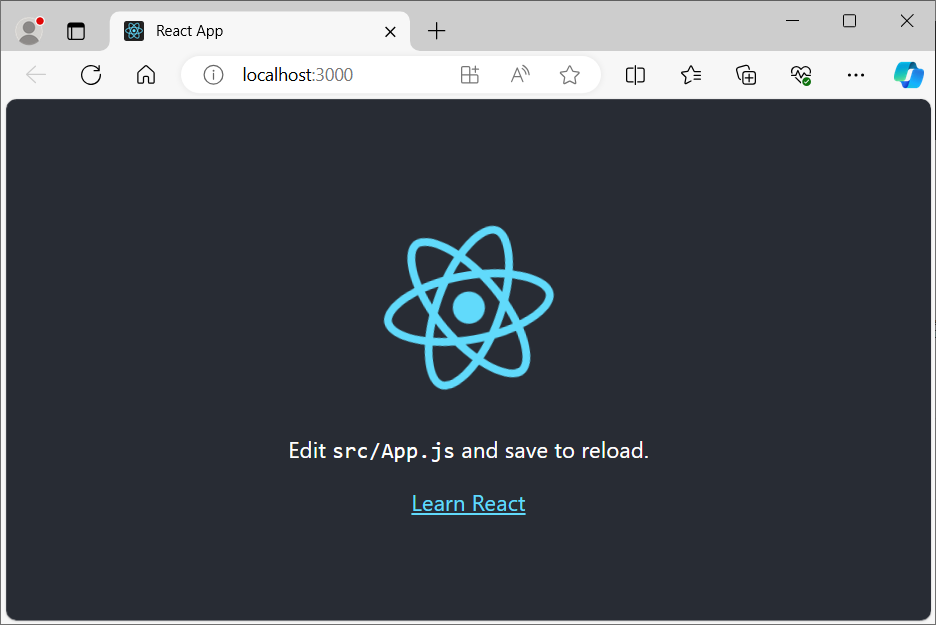
Task: Open Settings and more menu
Action: coord(855,75)
